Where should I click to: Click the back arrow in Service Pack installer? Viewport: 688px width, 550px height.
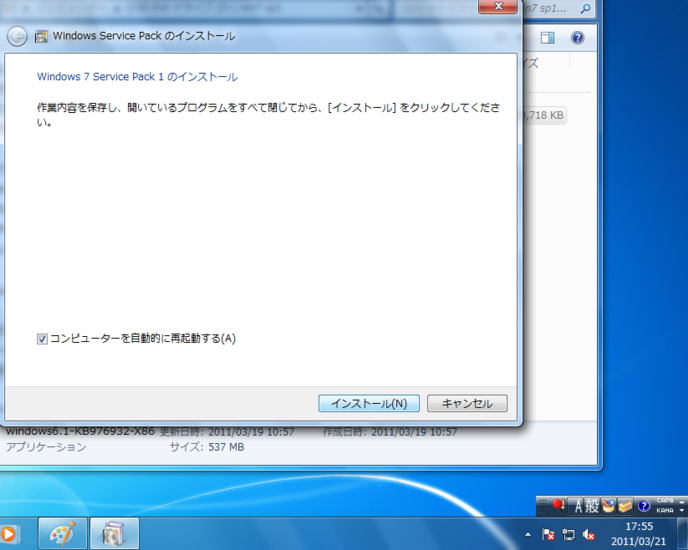[17, 36]
